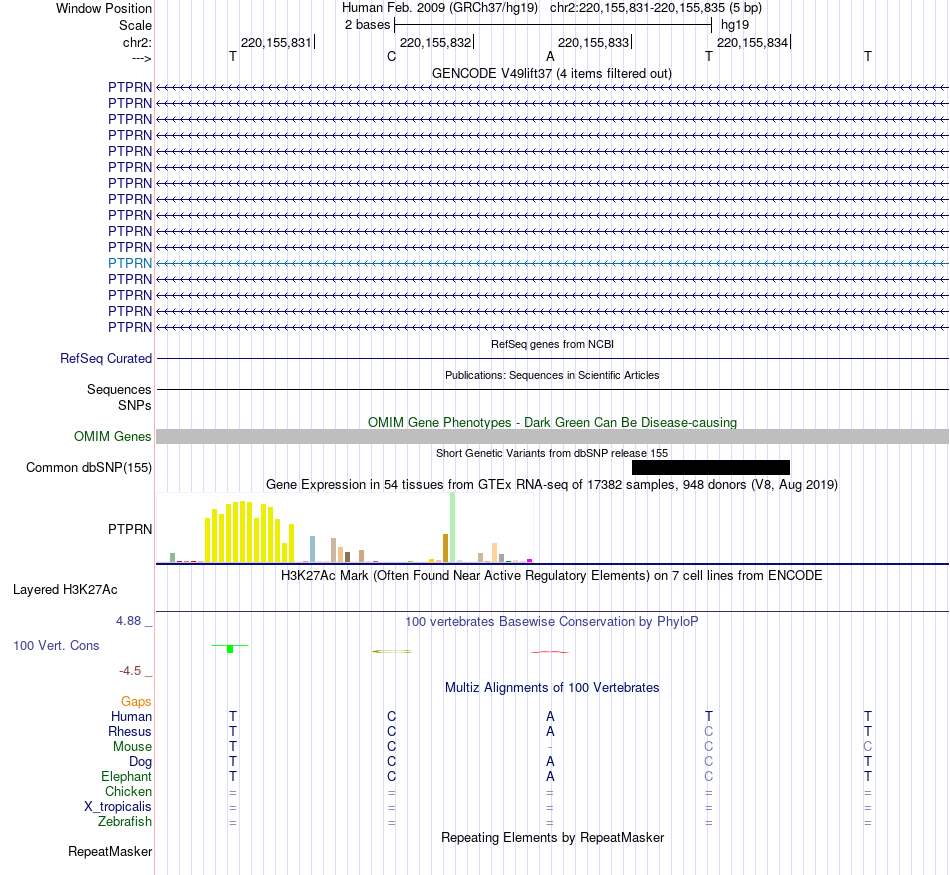The width and height of the screenshot is (950, 875).
Task: Click the orange Gaps label
Action: (136, 701)
